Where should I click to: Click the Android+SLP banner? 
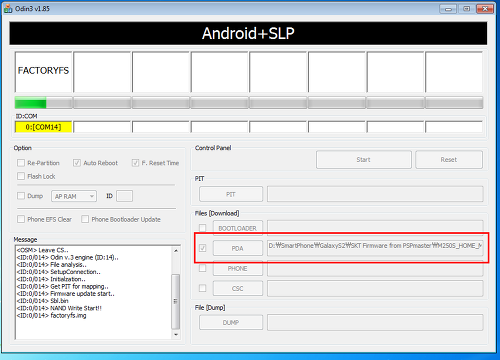pyautogui.click(x=248, y=33)
